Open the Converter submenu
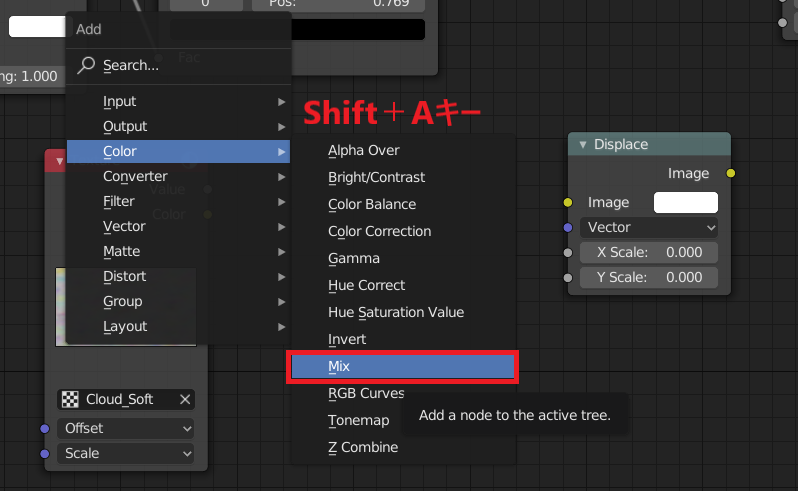The width and height of the screenshot is (798, 491). click(178, 176)
